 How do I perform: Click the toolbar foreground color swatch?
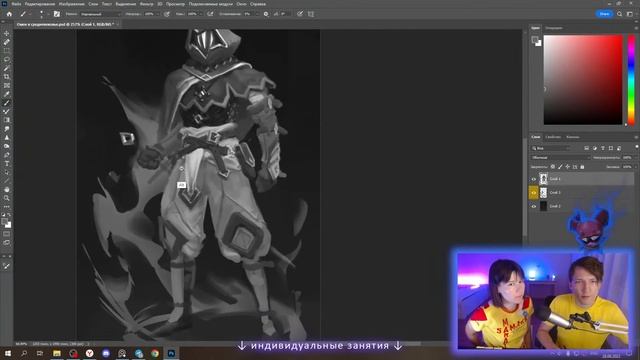click(x=5, y=222)
